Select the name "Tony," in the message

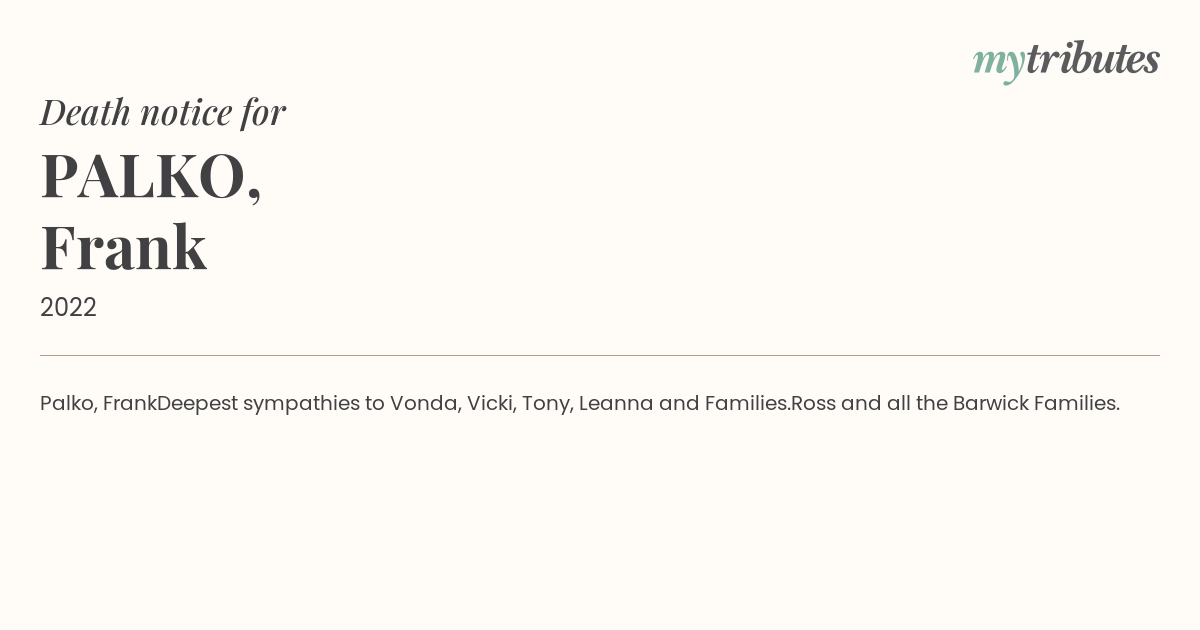coord(547,404)
